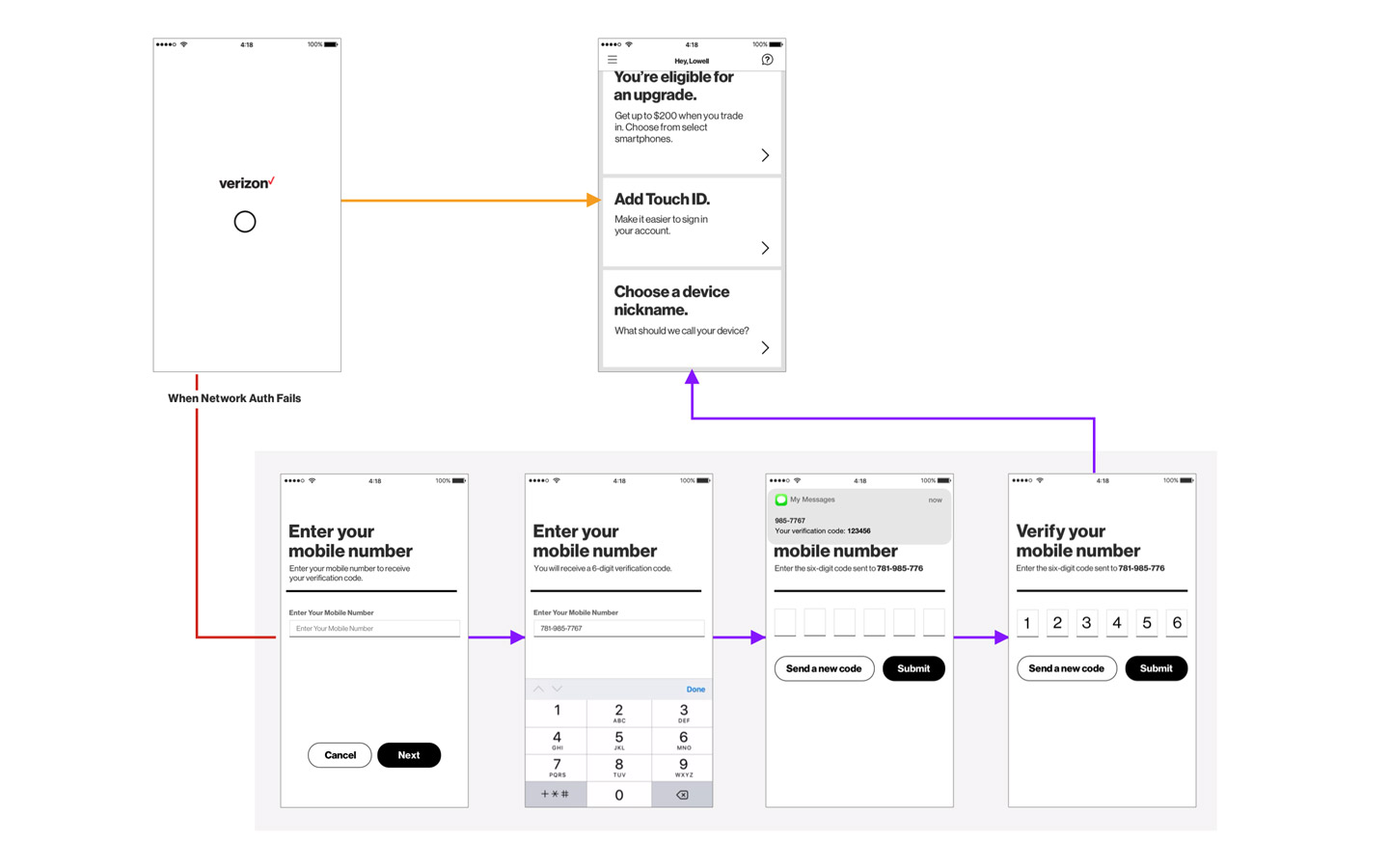Screen dimensions: 1389x868
Task: Open Choose a device nickname chevron
Action: [765, 347]
